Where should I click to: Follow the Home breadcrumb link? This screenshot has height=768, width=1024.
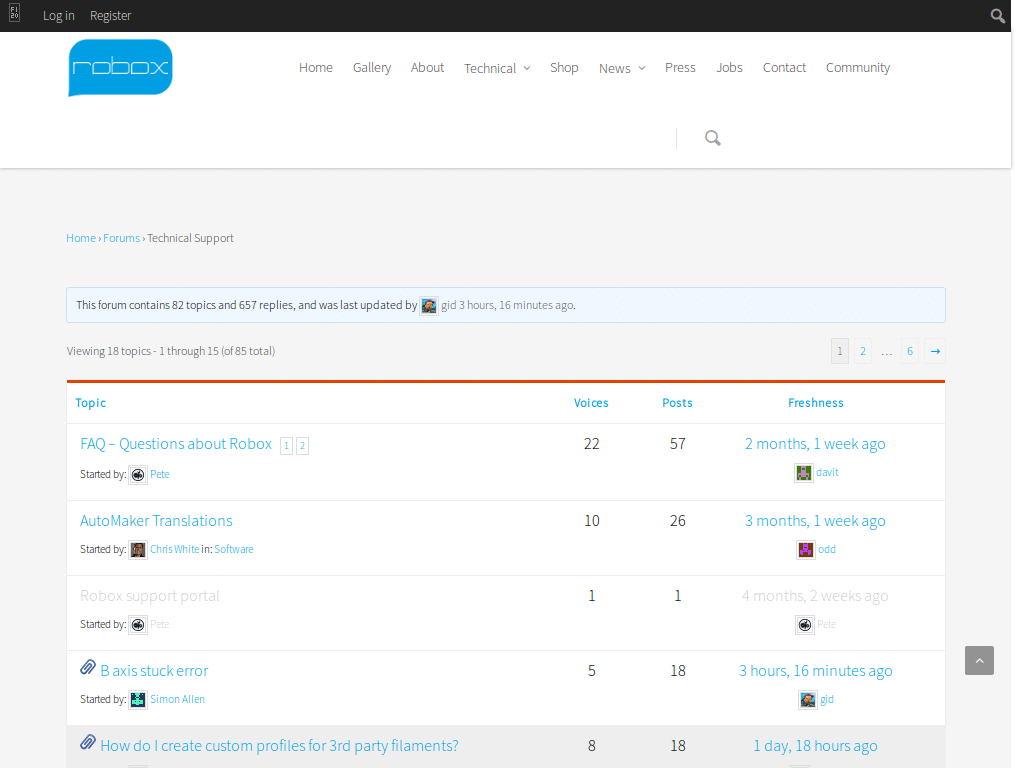point(81,238)
